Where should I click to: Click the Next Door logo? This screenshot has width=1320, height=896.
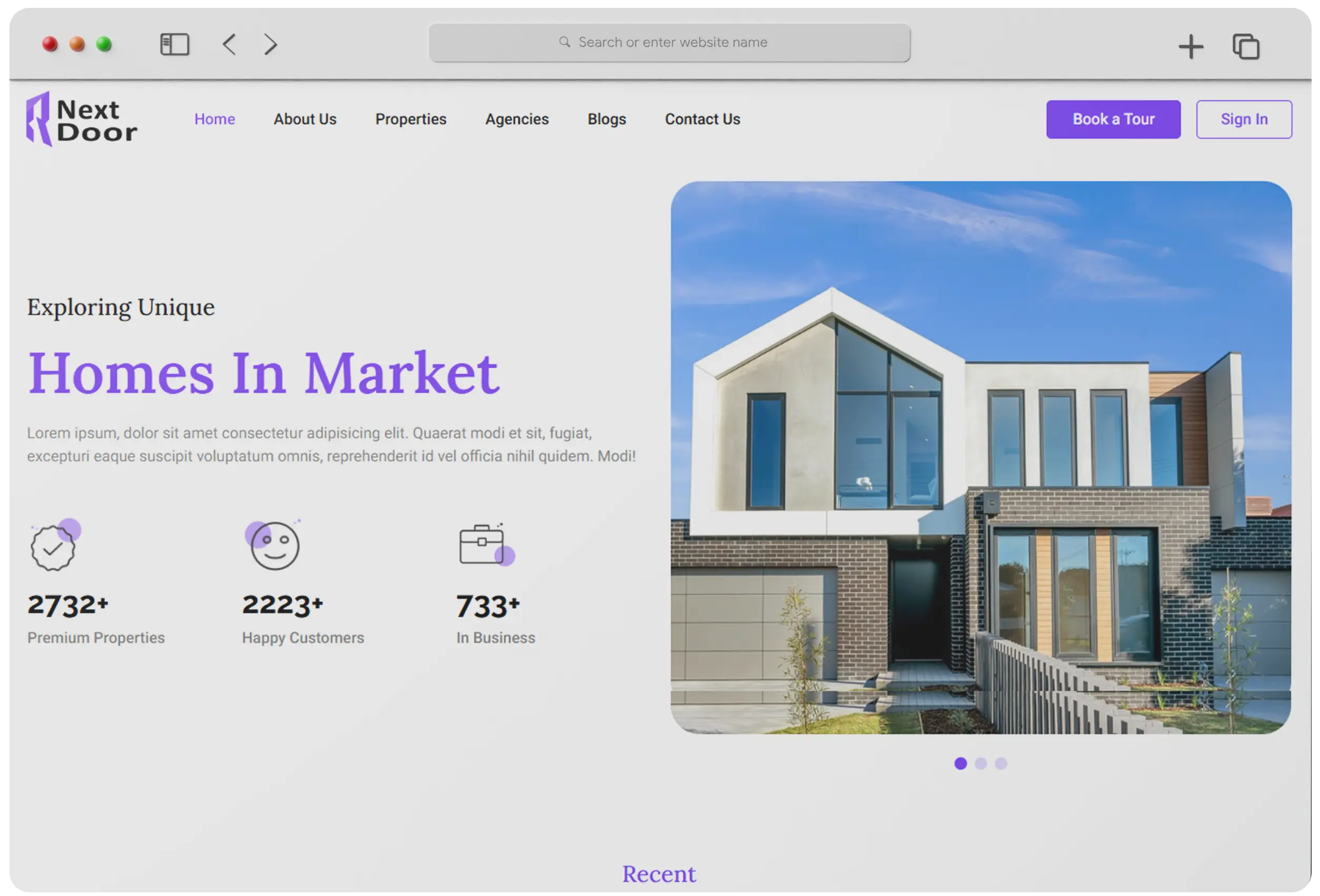point(81,119)
